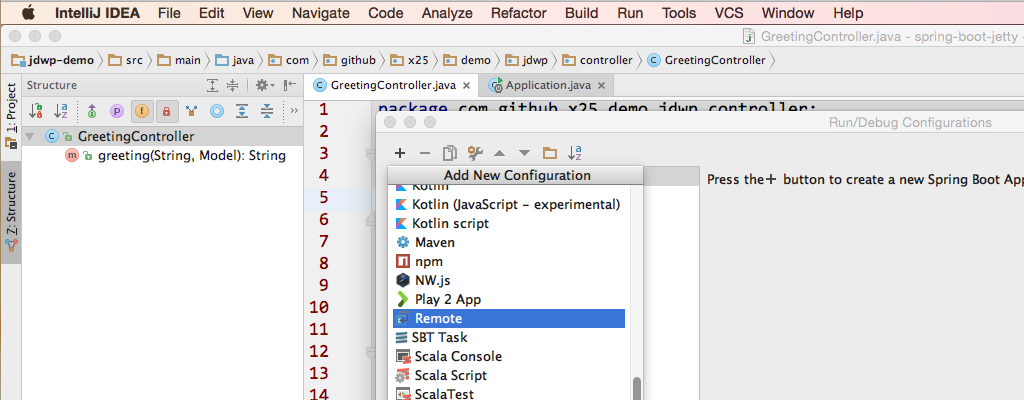1024x400 pixels.
Task: Toggle Sort Alphabetically in Structure toolbar
Action: [61, 112]
